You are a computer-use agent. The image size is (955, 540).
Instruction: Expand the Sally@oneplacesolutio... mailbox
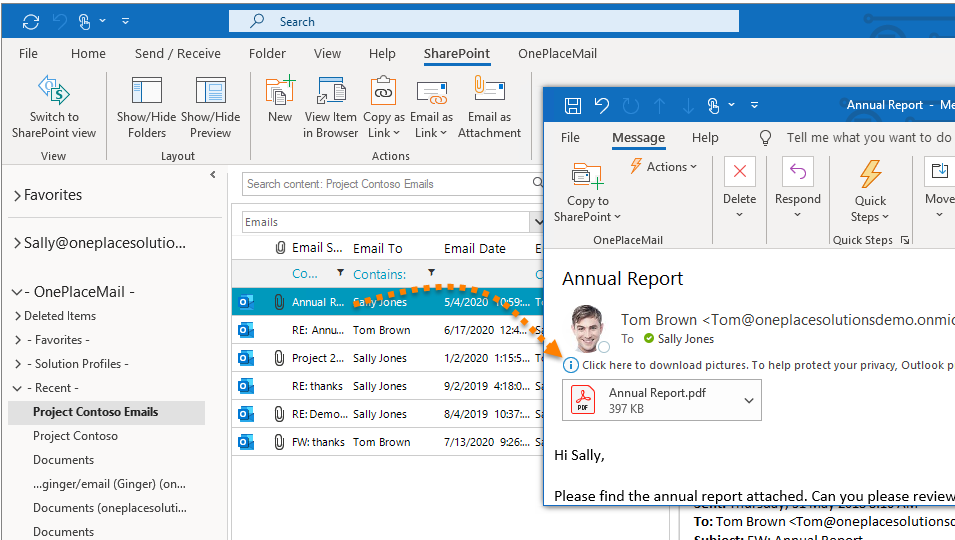tap(17, 243)
